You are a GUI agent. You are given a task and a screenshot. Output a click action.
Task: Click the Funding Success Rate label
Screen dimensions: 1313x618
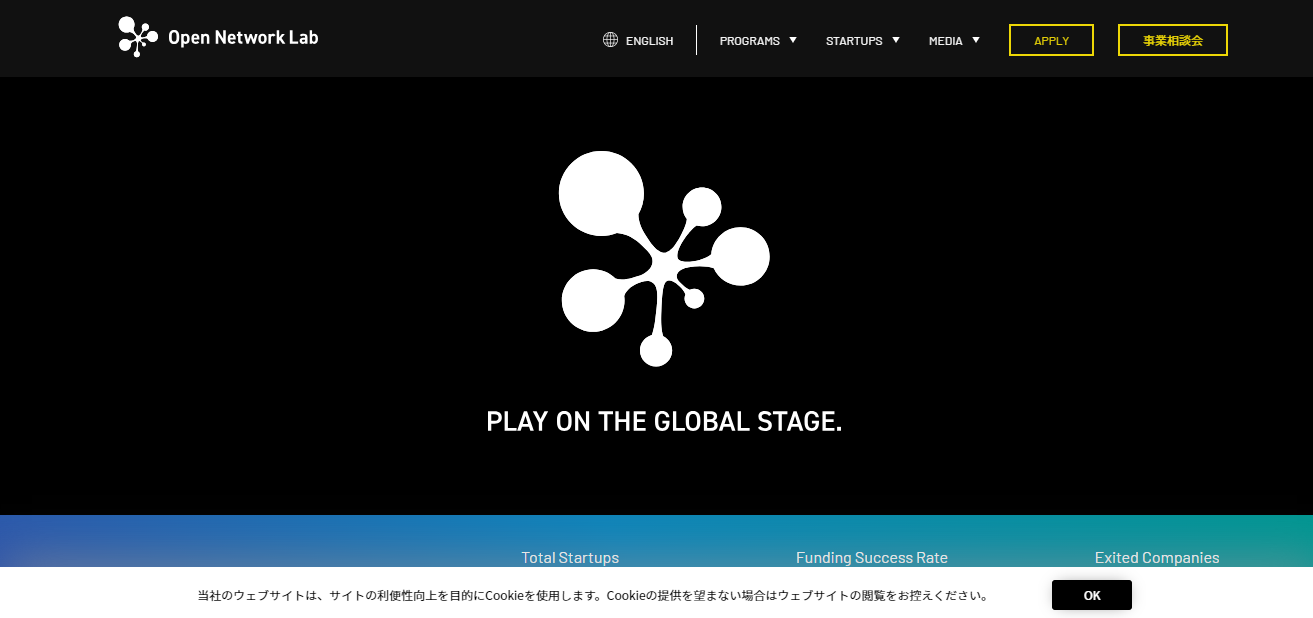tap(872, 558)
